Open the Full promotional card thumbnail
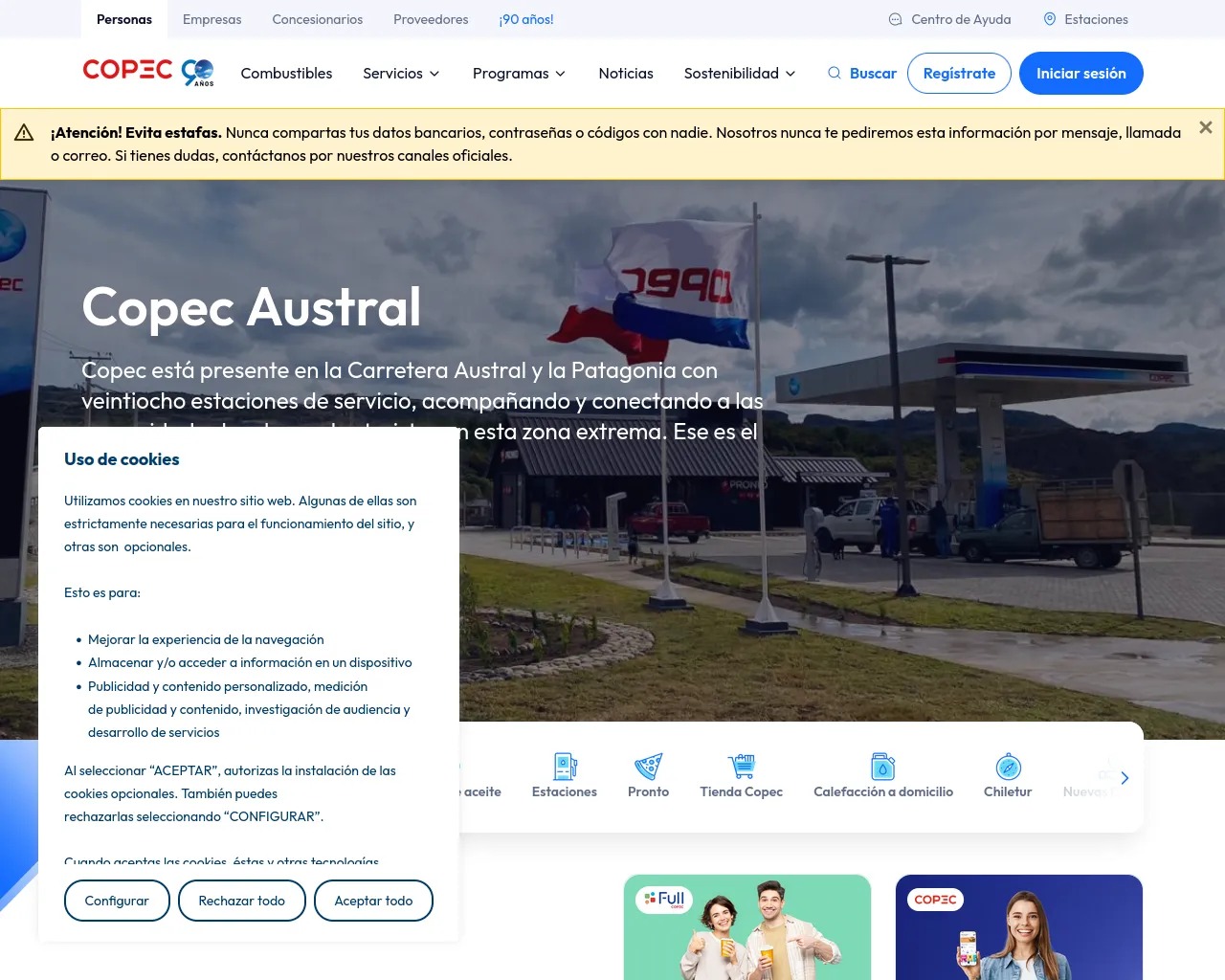The image size is (1225, 980). coord(747,927)
